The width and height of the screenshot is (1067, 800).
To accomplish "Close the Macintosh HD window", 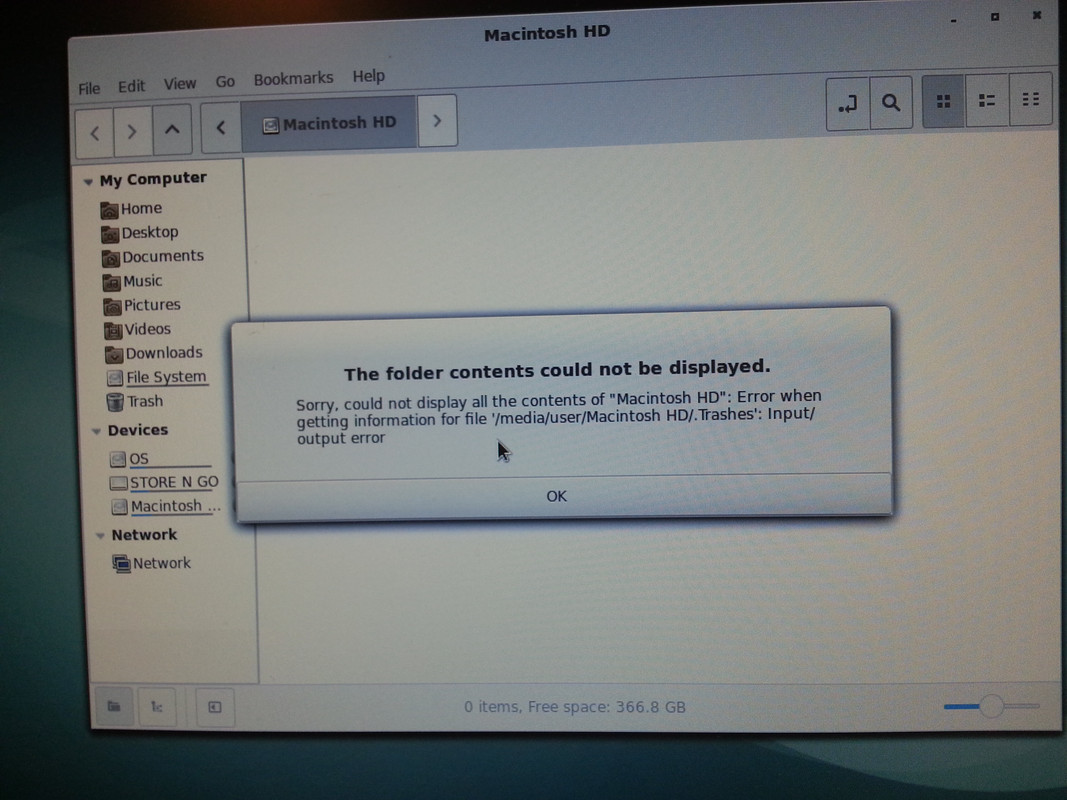I will point(1036,15).
